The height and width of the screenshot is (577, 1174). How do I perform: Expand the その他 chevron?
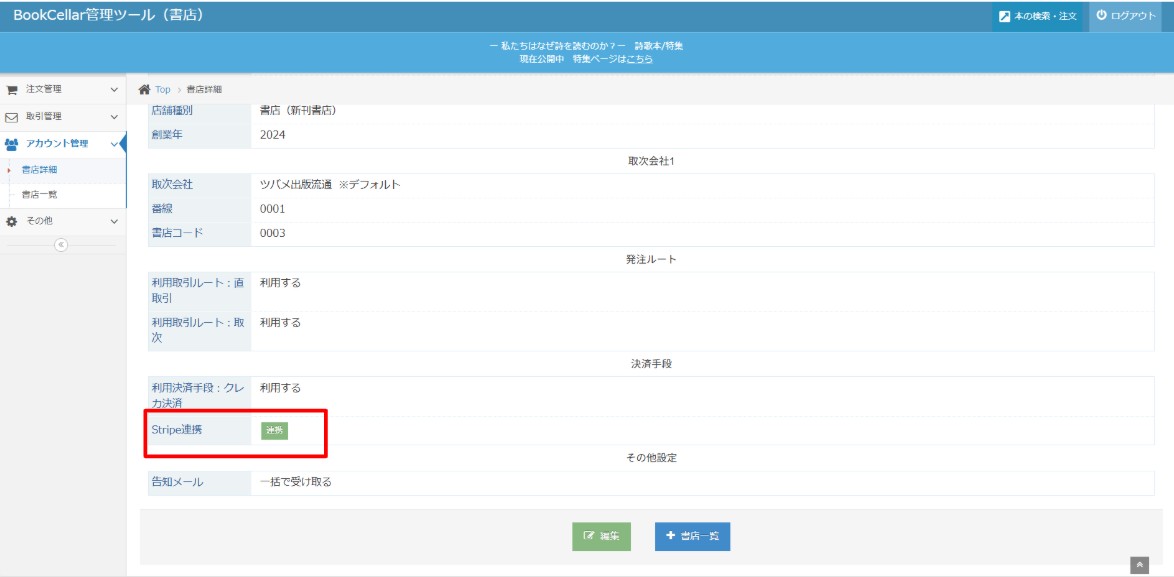114,221
